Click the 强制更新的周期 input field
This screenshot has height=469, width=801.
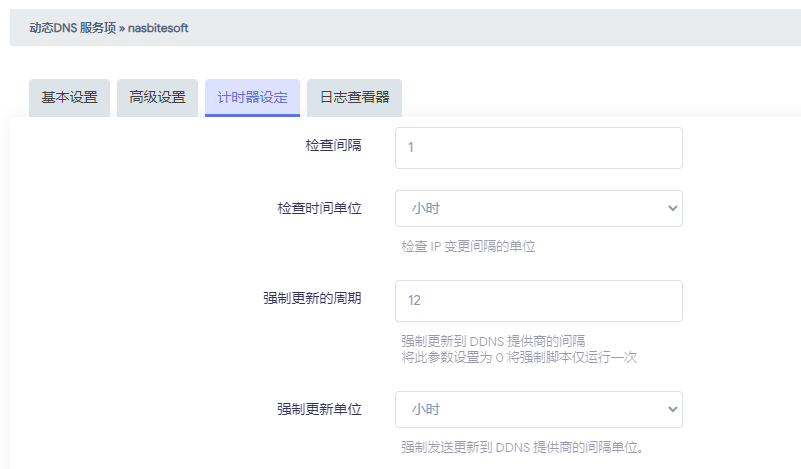539,301
